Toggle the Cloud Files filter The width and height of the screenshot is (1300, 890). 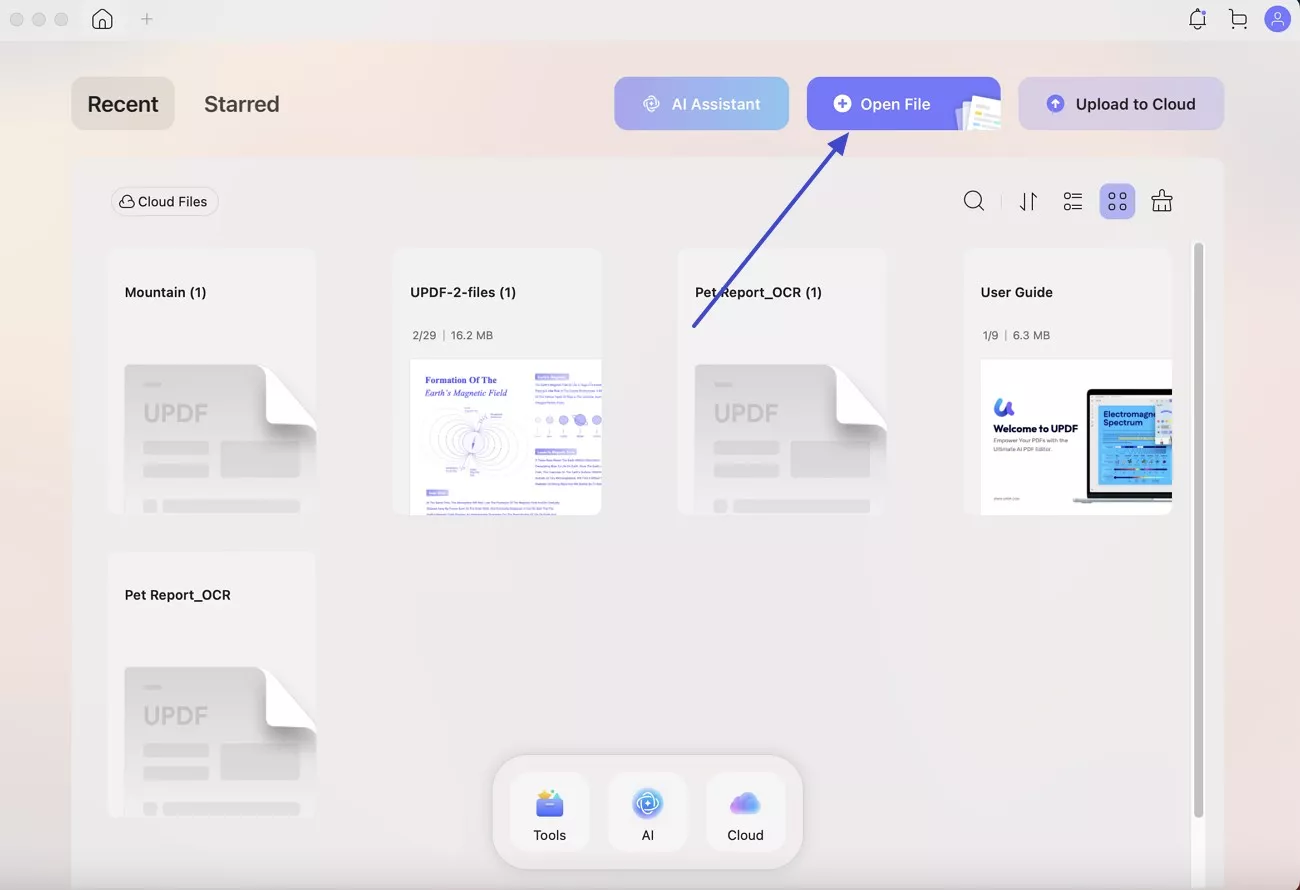click(164, 201)
